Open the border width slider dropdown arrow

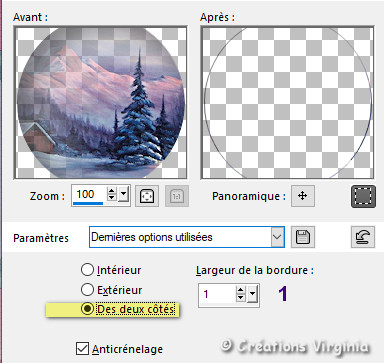coord(252,294)
